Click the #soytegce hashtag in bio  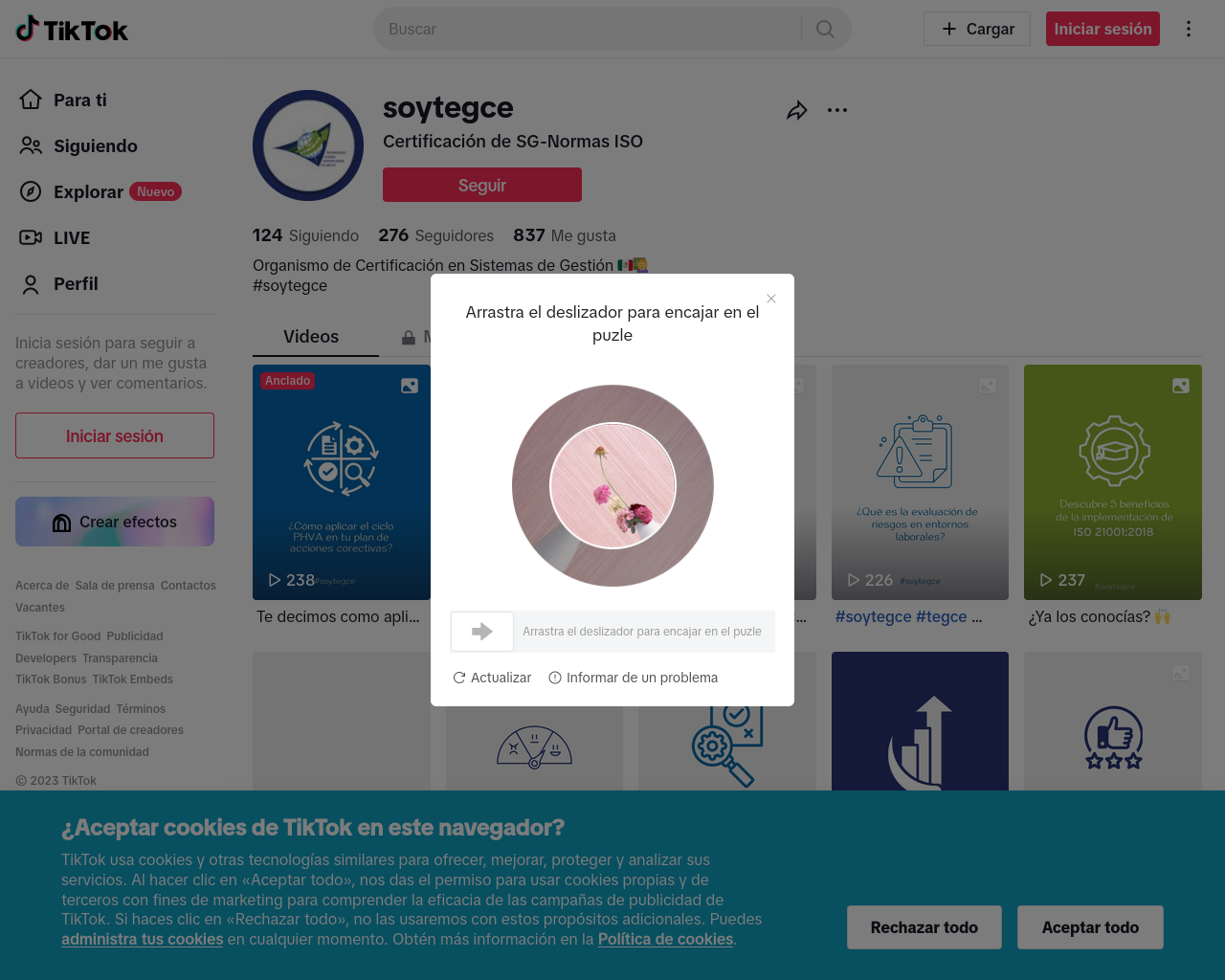coord(290,285)
